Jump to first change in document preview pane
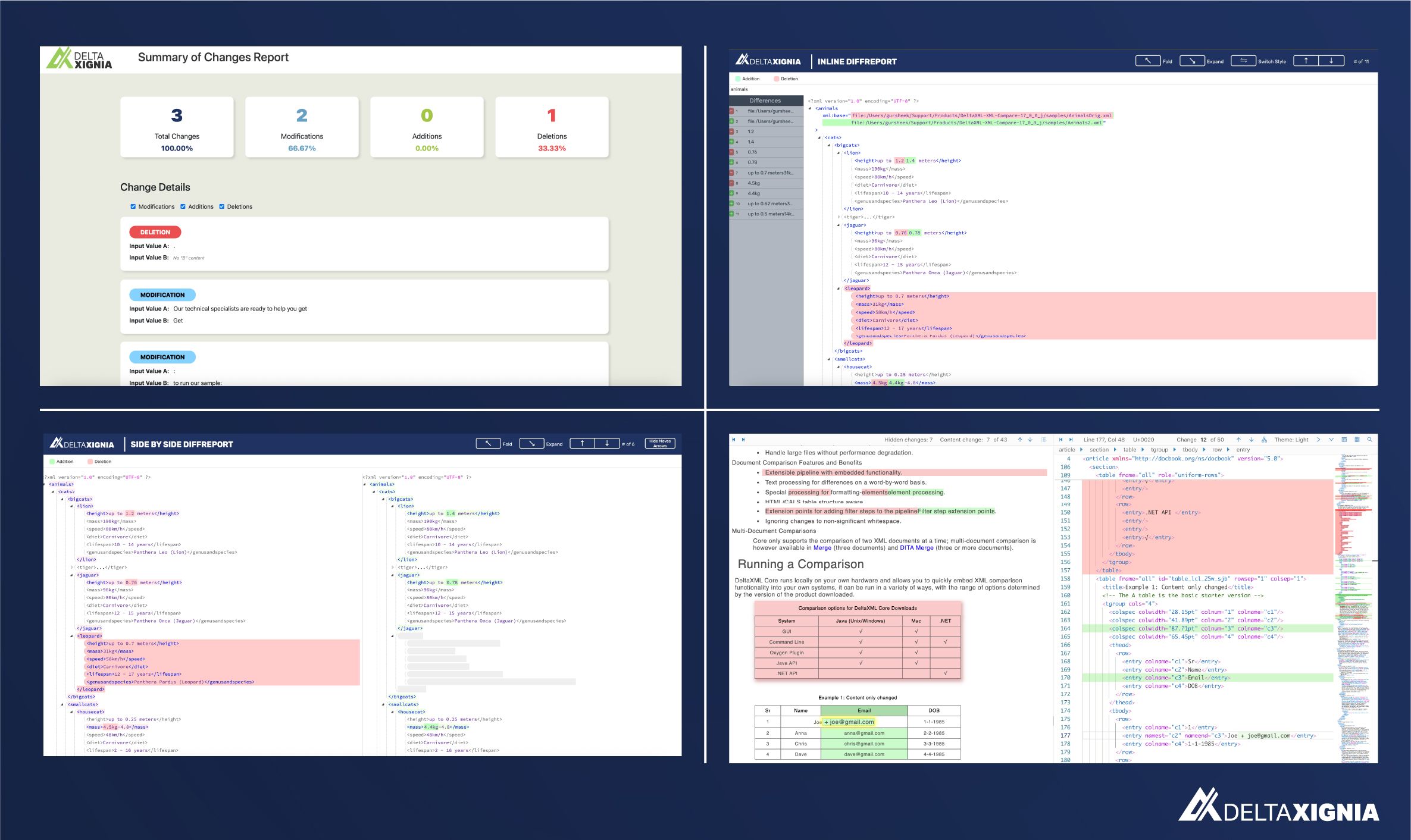Screen dimensions: 1411x840 [x=734, y=440]
